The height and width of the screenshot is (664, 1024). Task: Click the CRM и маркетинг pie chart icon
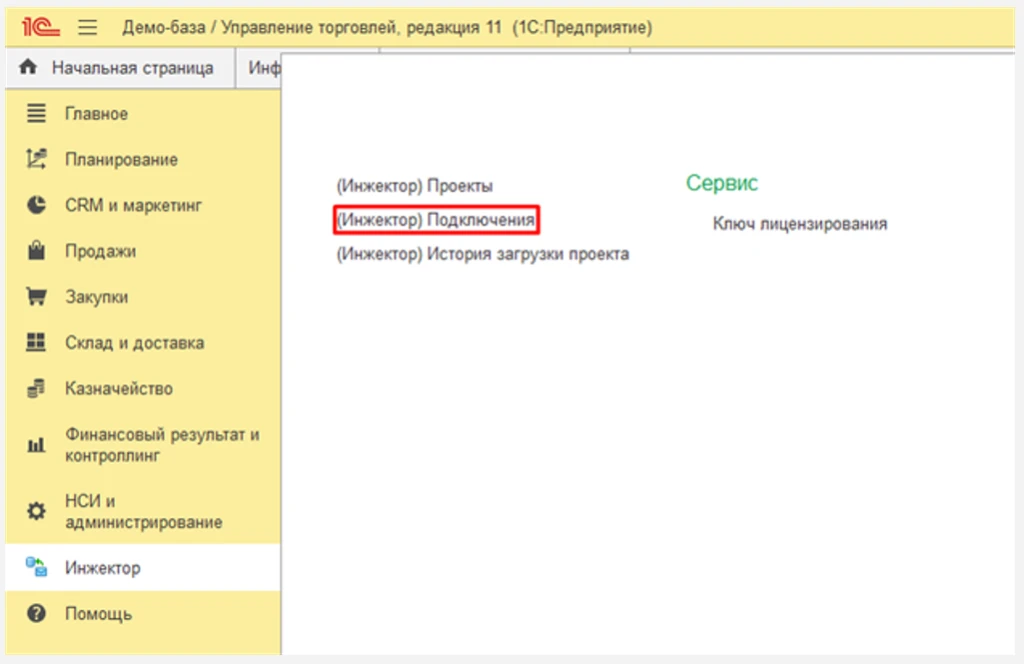pyautogui.click(x=36, y=205)
